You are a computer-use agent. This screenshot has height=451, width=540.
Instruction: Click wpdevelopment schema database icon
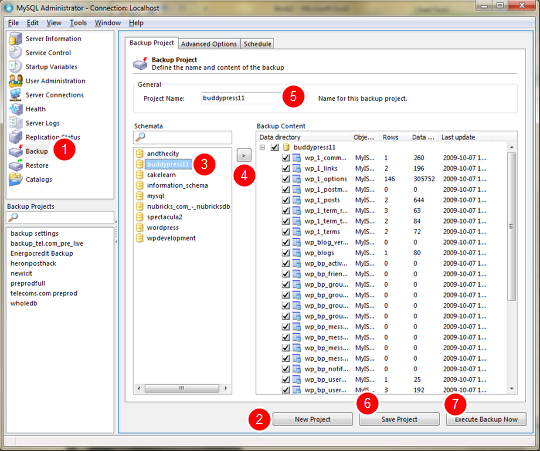pos(139,238)
